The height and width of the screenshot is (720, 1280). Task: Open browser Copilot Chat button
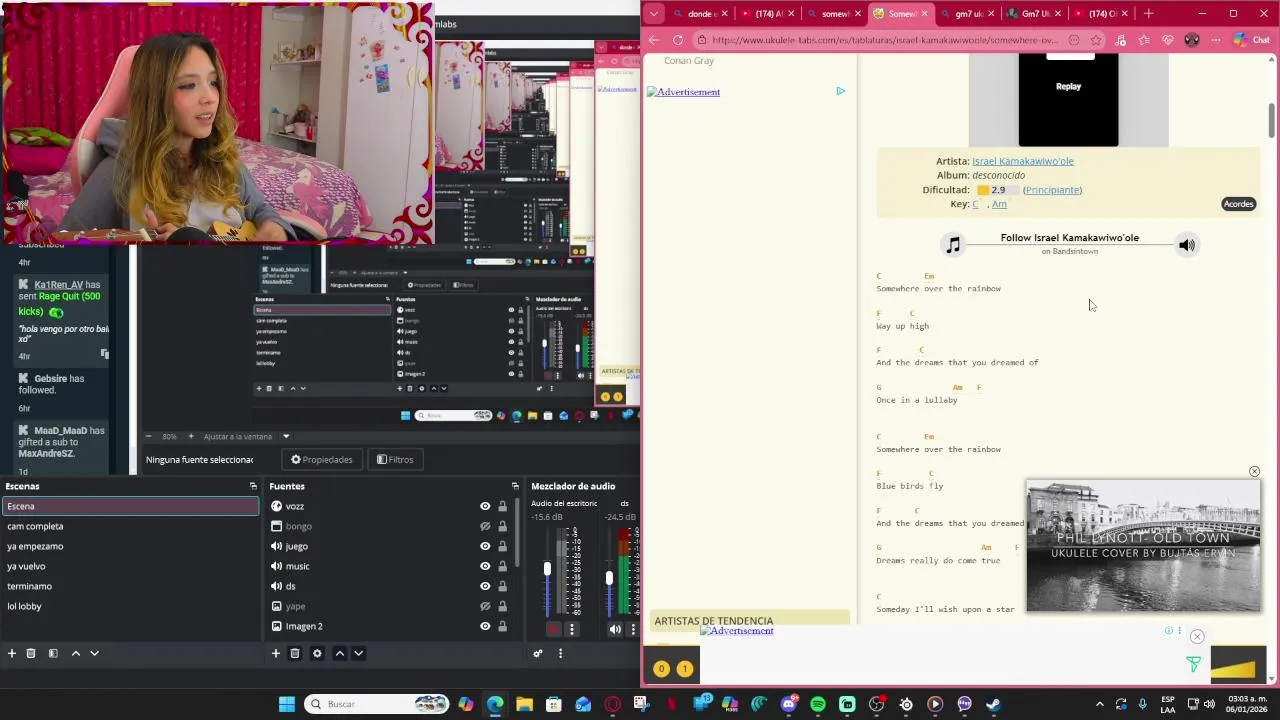point(1252,40)
